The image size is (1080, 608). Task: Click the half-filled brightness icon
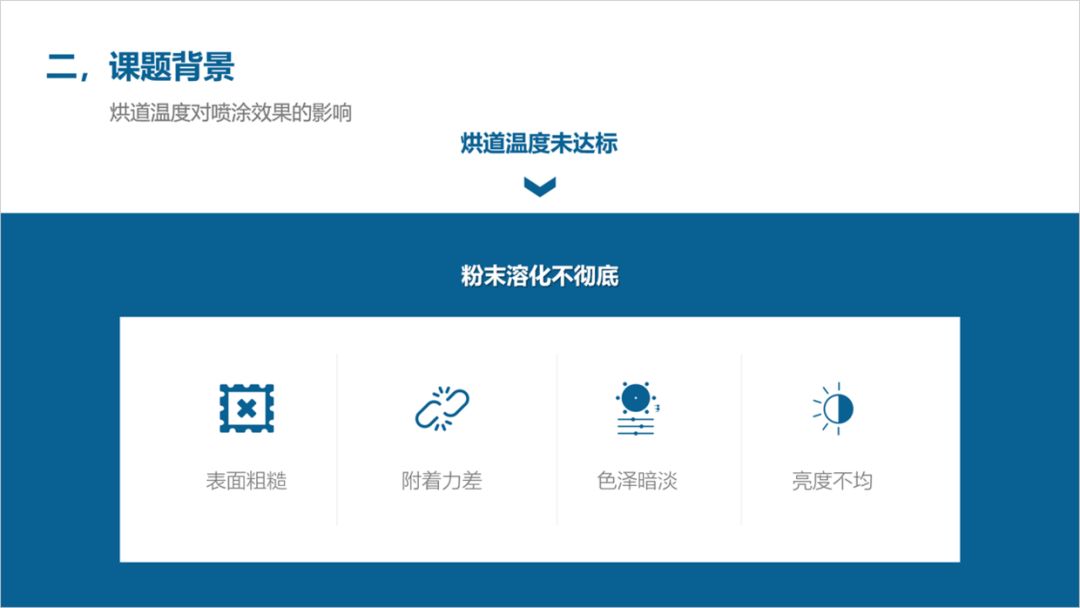pyautogui.click(x=833, y=408)
